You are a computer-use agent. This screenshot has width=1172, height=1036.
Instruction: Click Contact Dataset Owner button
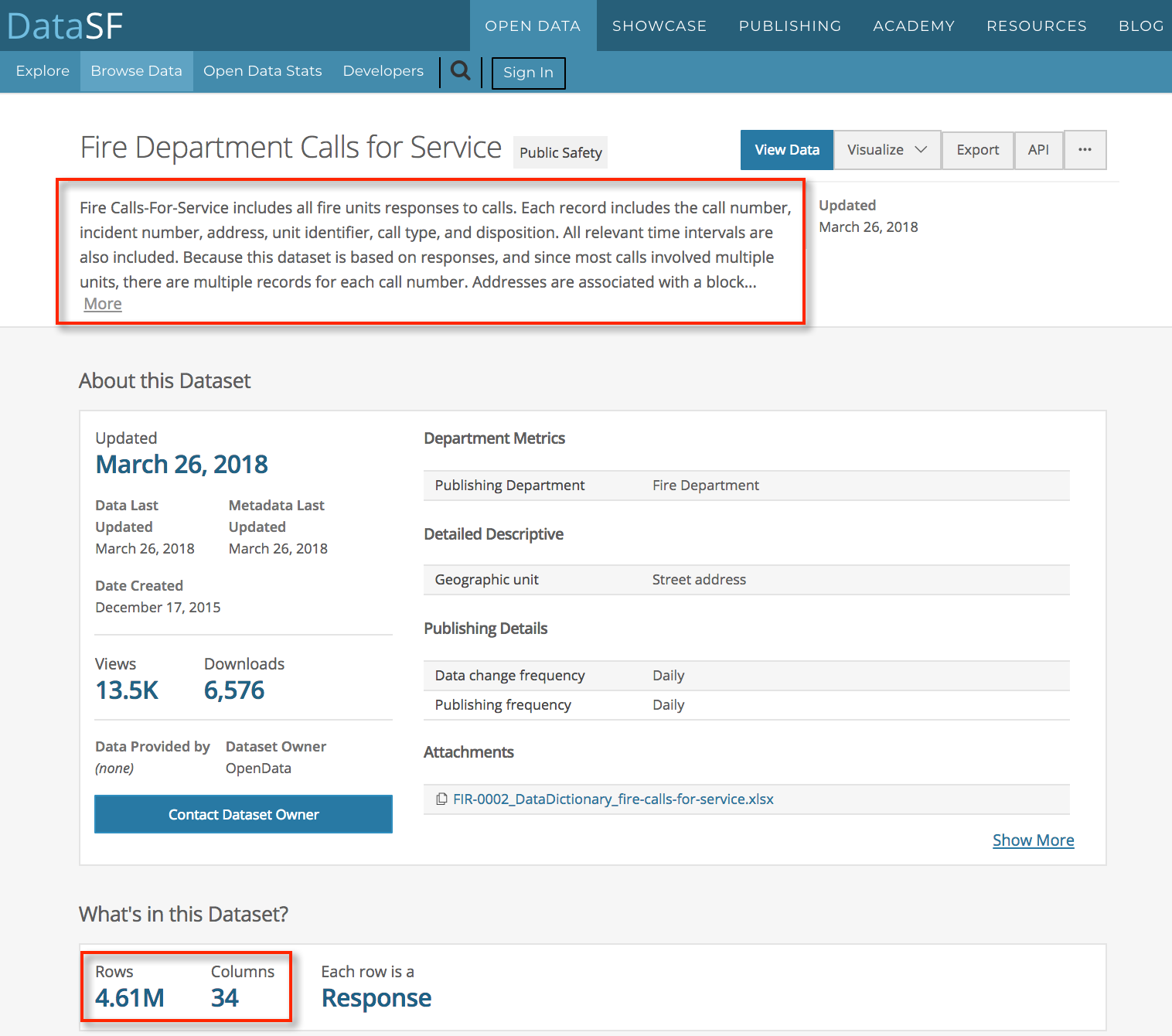point(244,814)
